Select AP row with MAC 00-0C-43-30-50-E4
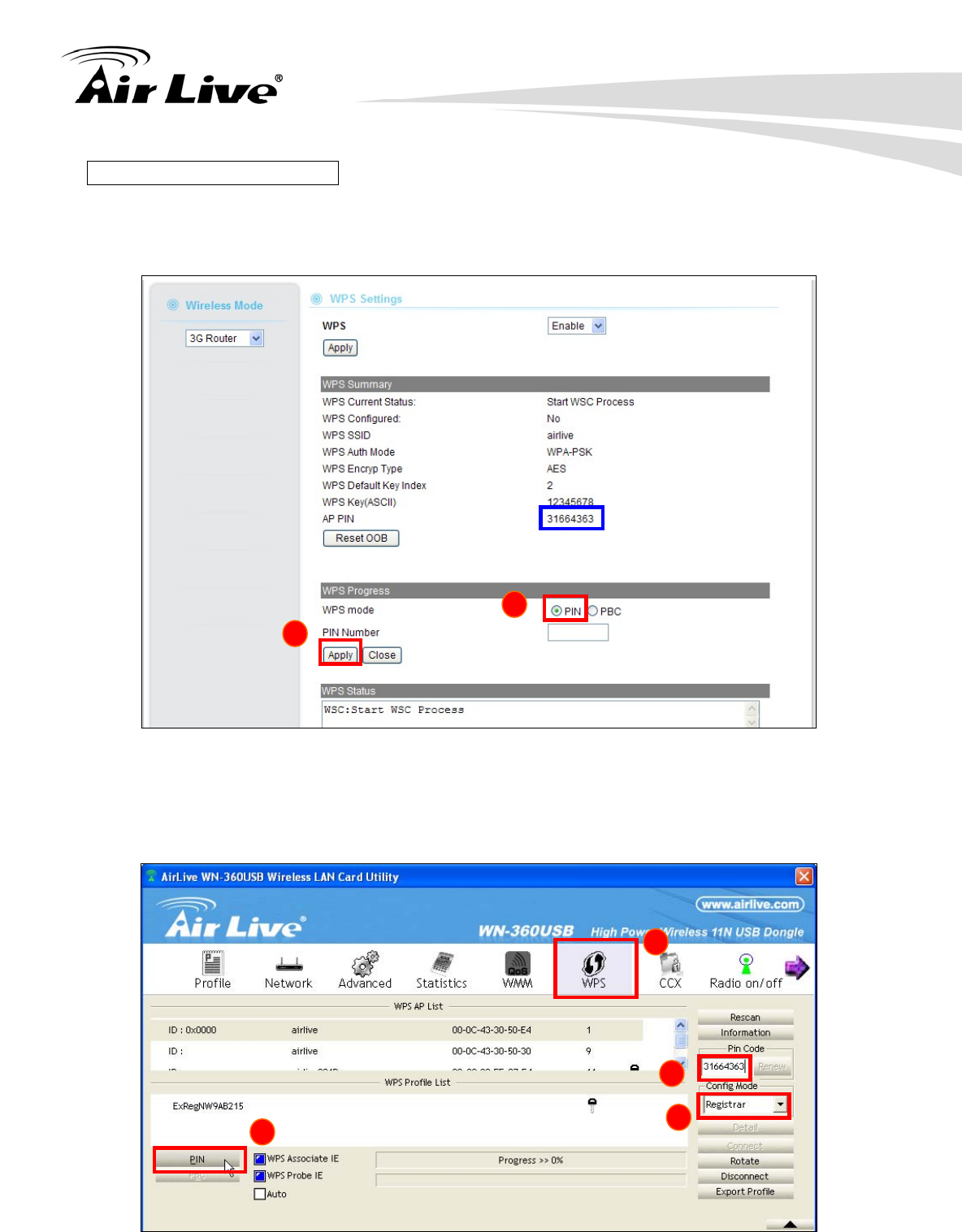Viewport: 962px width, 1232px height. (396, 1030)
